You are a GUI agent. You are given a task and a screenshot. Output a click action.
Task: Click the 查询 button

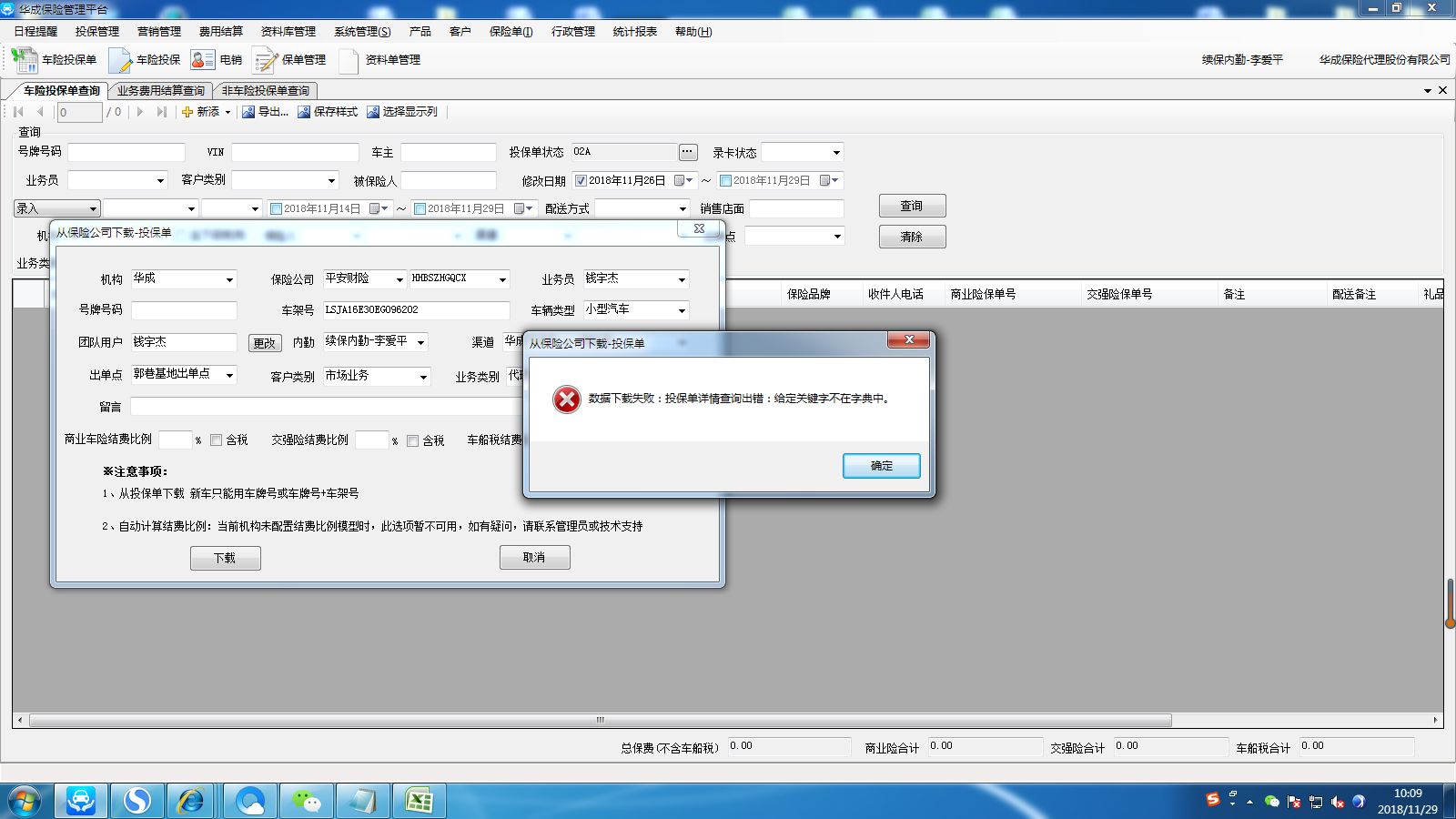coord(912,206)
